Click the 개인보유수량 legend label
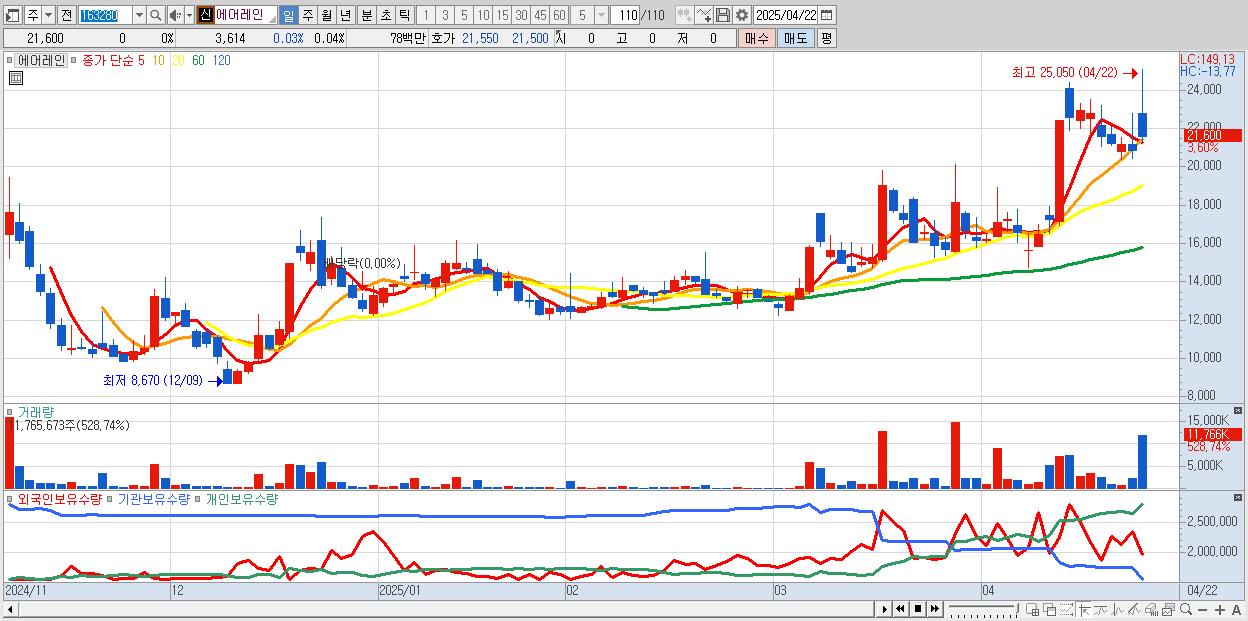This screenshot has height=621, width=1248. pos(241,498)
